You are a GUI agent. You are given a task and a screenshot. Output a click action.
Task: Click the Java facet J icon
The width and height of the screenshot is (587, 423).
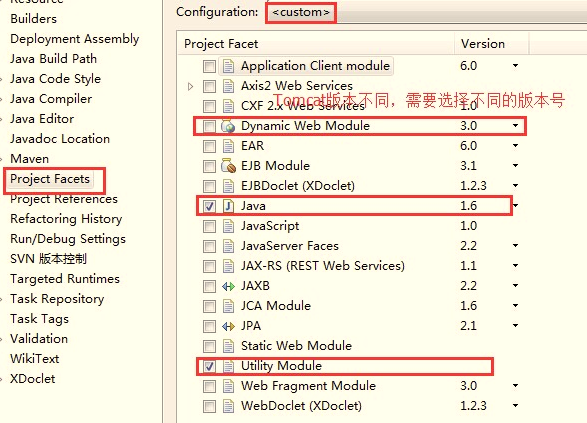click(x=228, y=206)
